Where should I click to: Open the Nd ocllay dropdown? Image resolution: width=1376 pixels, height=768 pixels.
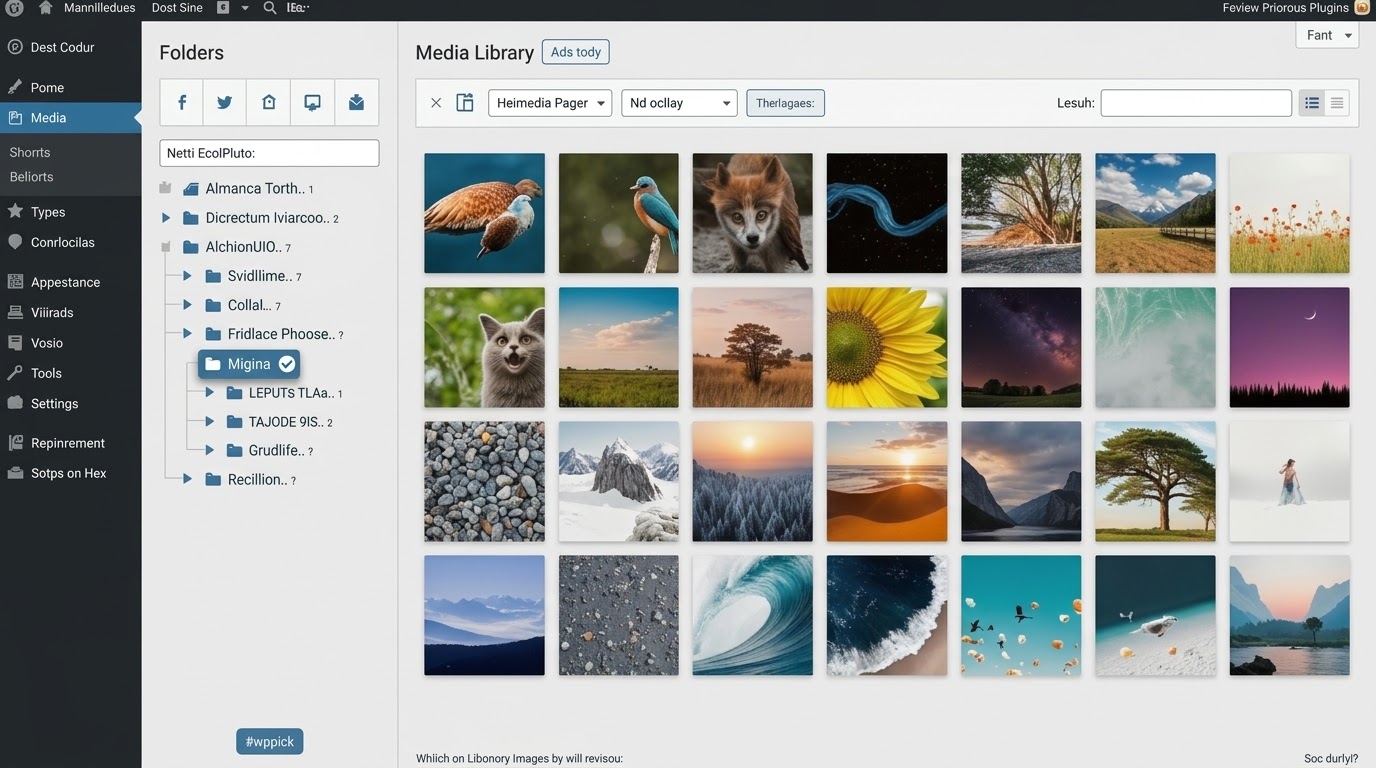point(679,103)
